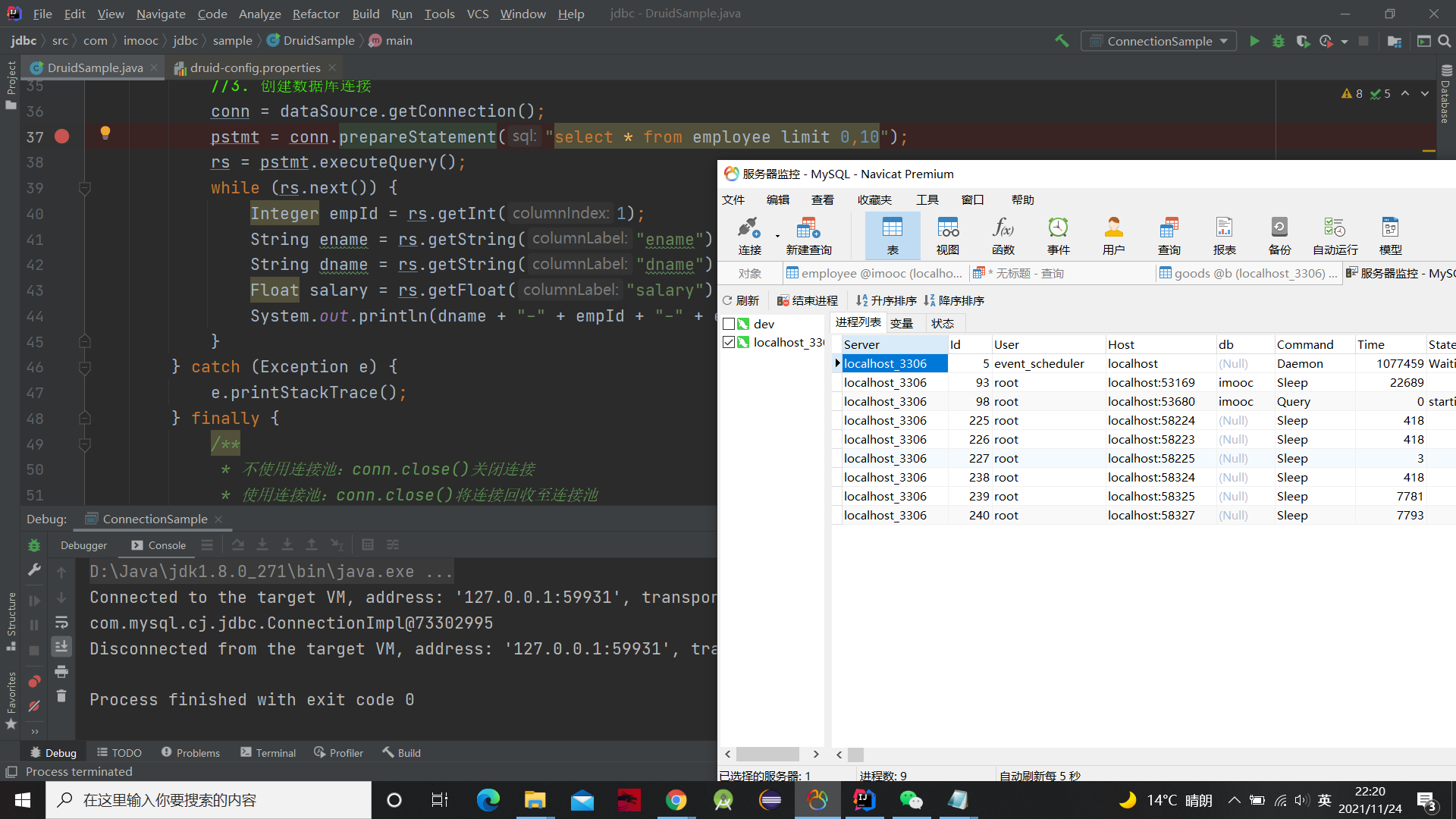This screenshot has height=819, width=1456.
Task: Open the Terminal tool window button
Action: click(x=268, y=752)
